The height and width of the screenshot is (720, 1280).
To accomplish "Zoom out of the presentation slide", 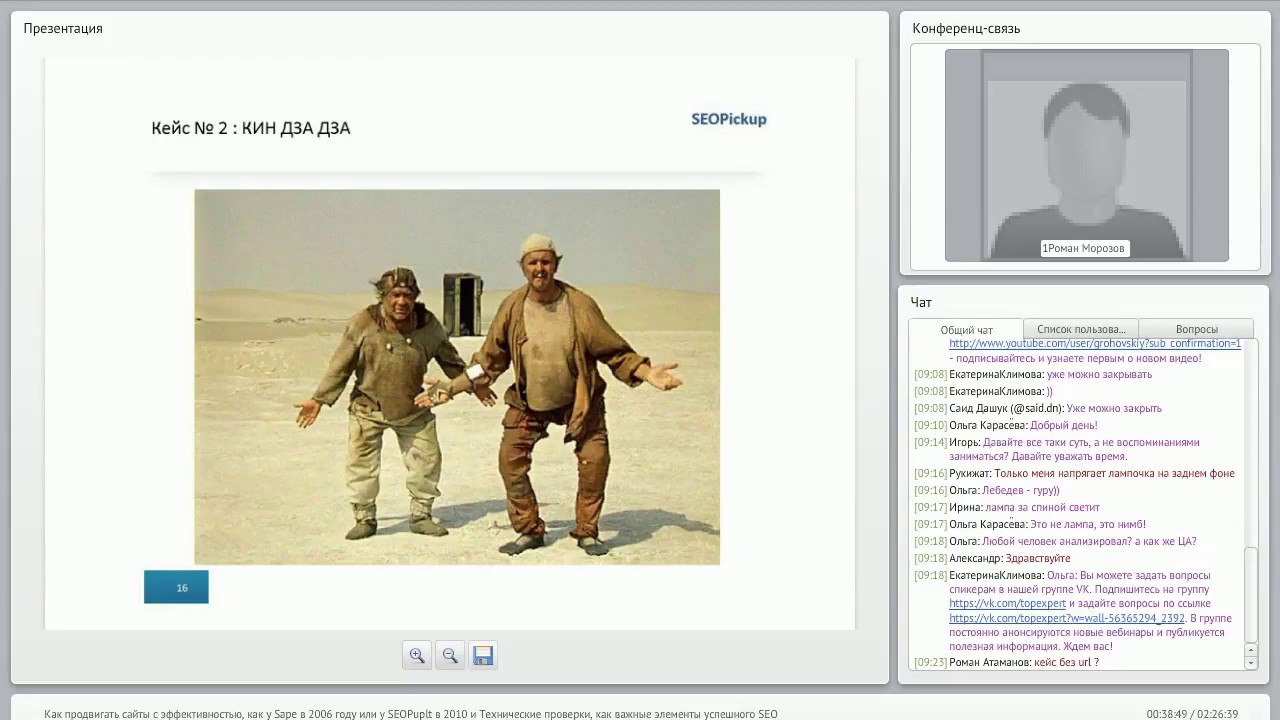I will pyautogui.click(x=450, y=656).
